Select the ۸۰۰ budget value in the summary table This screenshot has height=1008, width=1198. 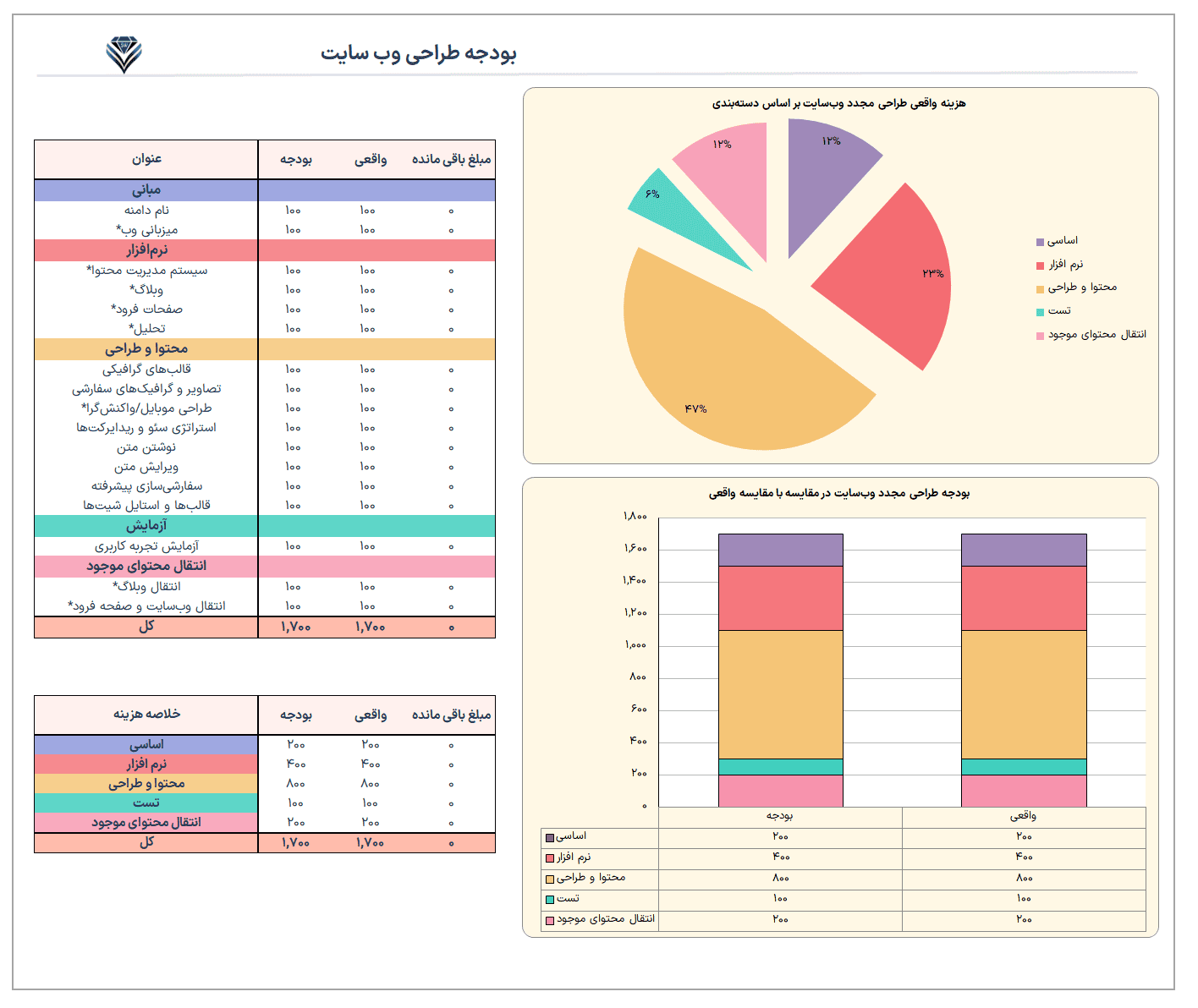tap(295, 783)
